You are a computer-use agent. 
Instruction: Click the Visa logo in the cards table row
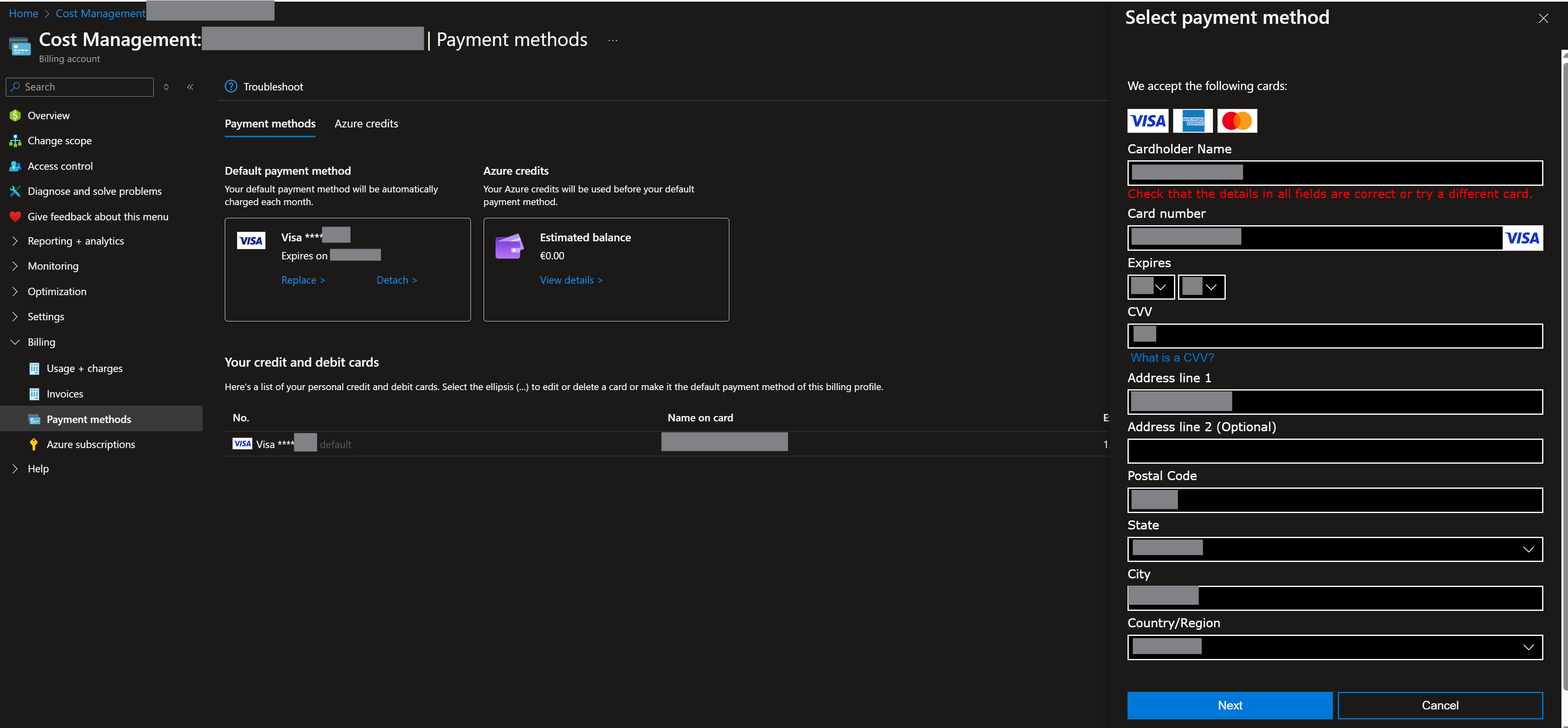pyautogui.click(x=242, y=444)
